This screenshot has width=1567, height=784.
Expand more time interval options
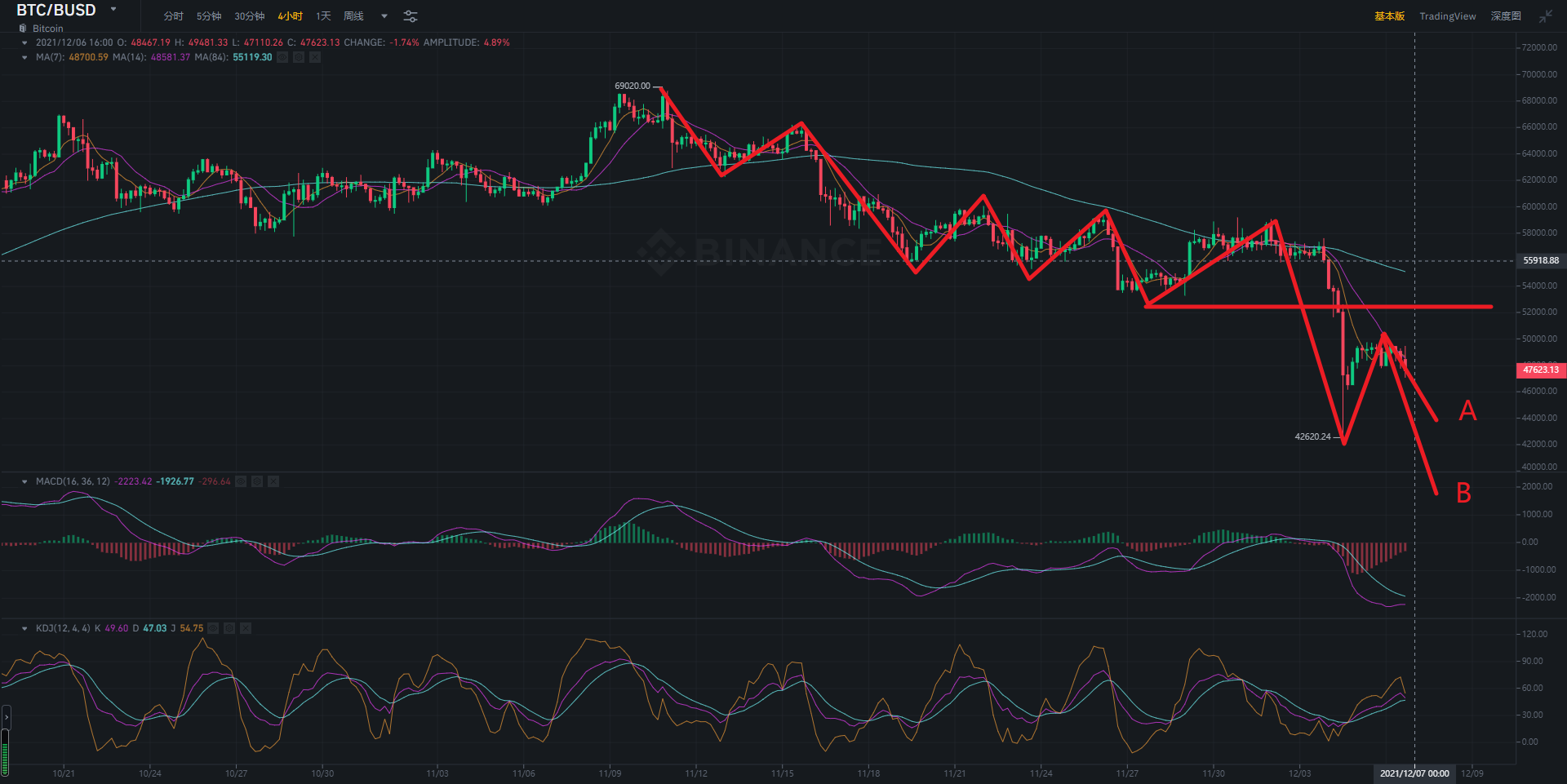pyautogui.click(x=384, y=16)
